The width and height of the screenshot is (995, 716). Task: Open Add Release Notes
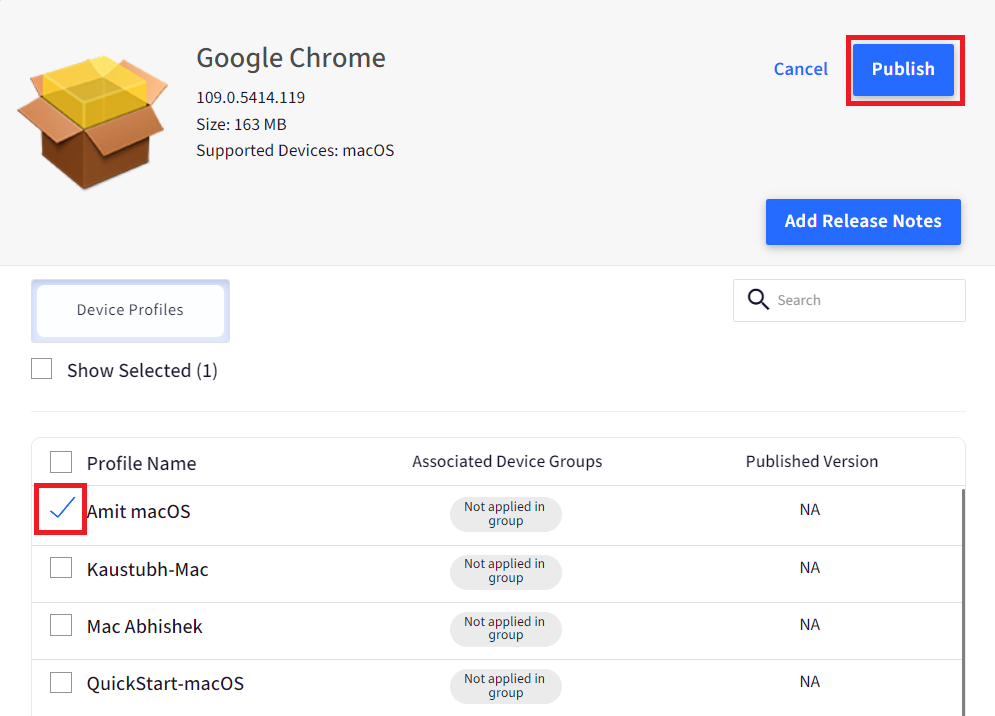[x=862, y=222]
